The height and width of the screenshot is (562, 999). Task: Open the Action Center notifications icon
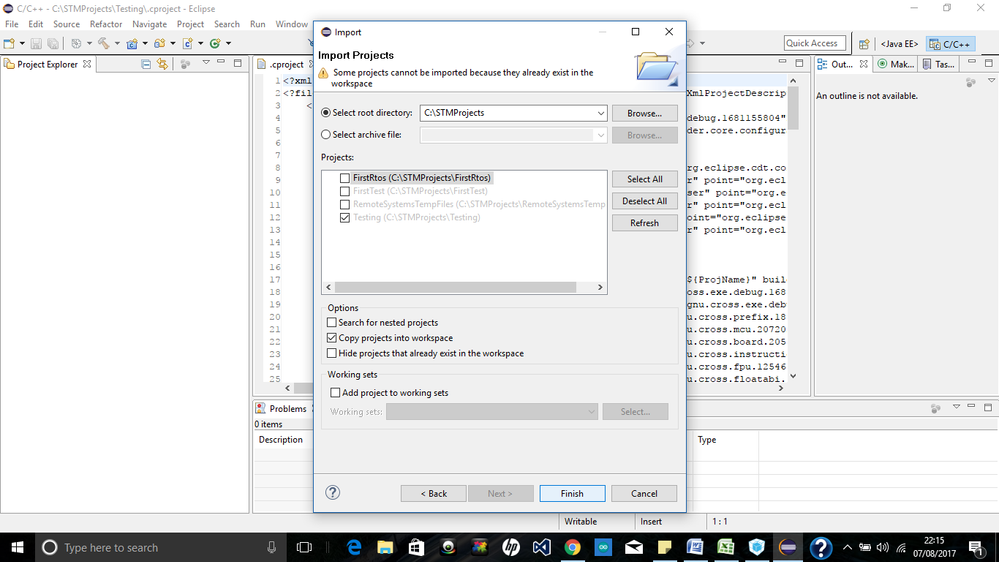pos(977,547)
